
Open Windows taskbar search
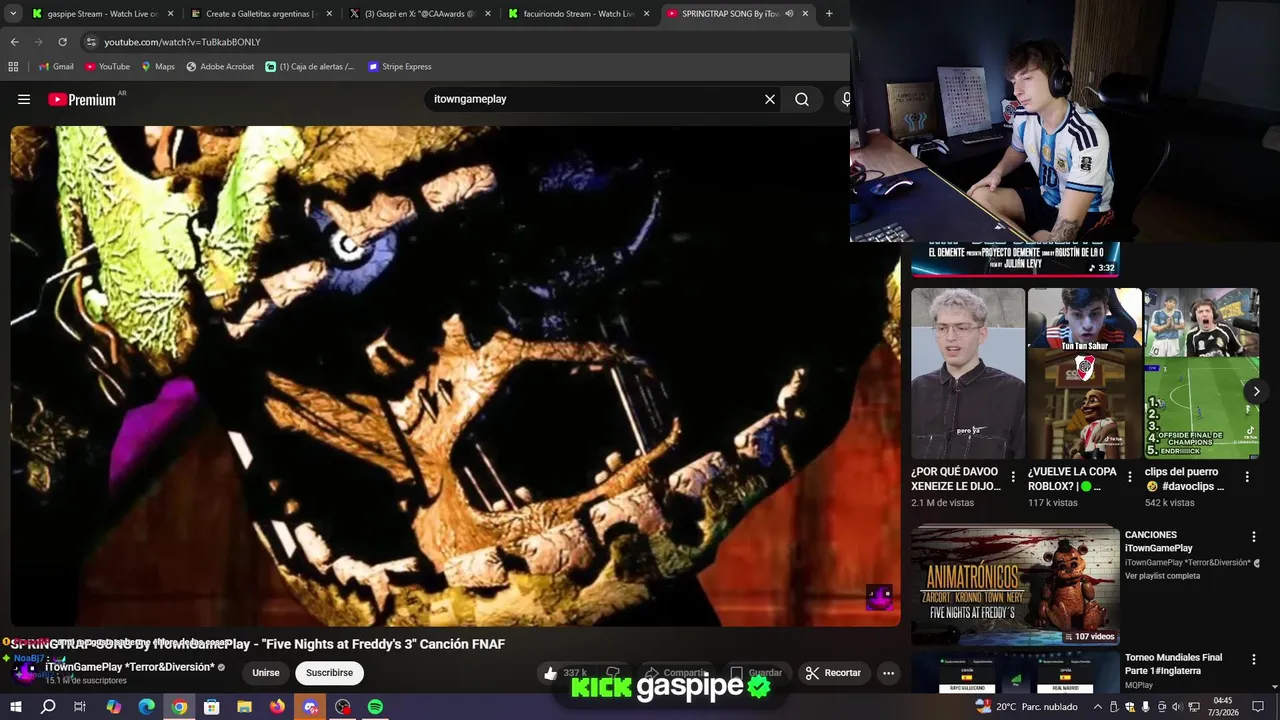(x=48, y=707)
